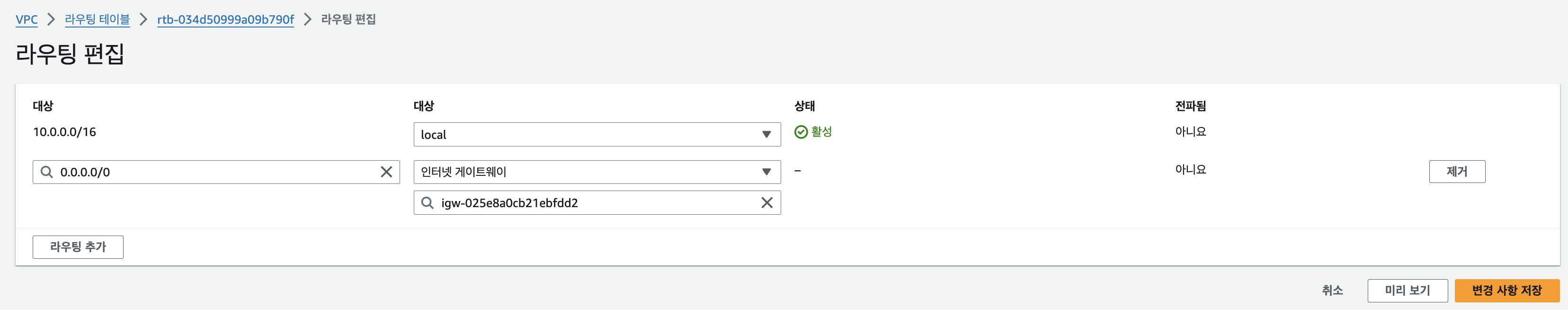
Task: Focus the 0.0.0.0/0 destination input
Action: [x=216, y=172]
